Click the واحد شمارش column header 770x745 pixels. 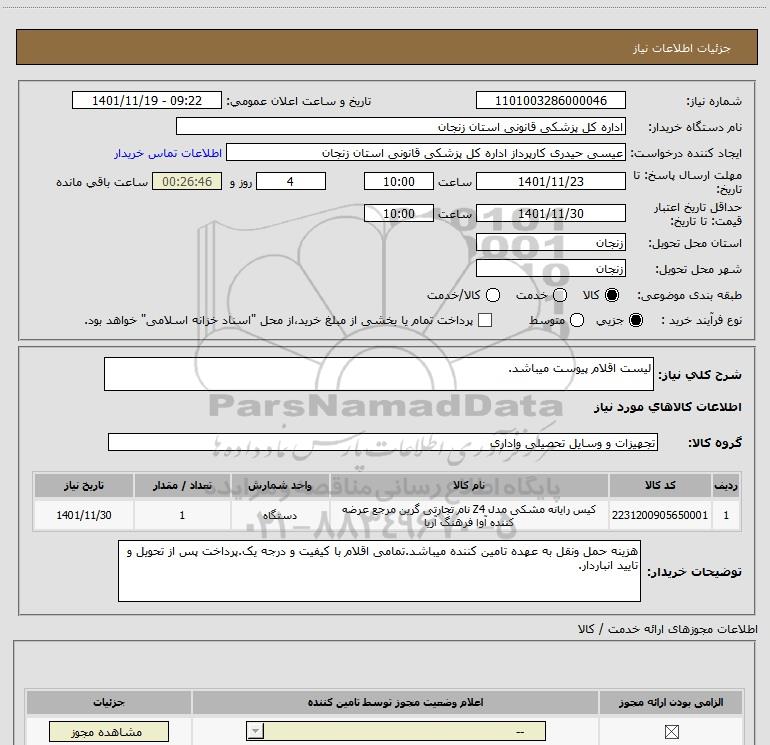tap(279, 485)
